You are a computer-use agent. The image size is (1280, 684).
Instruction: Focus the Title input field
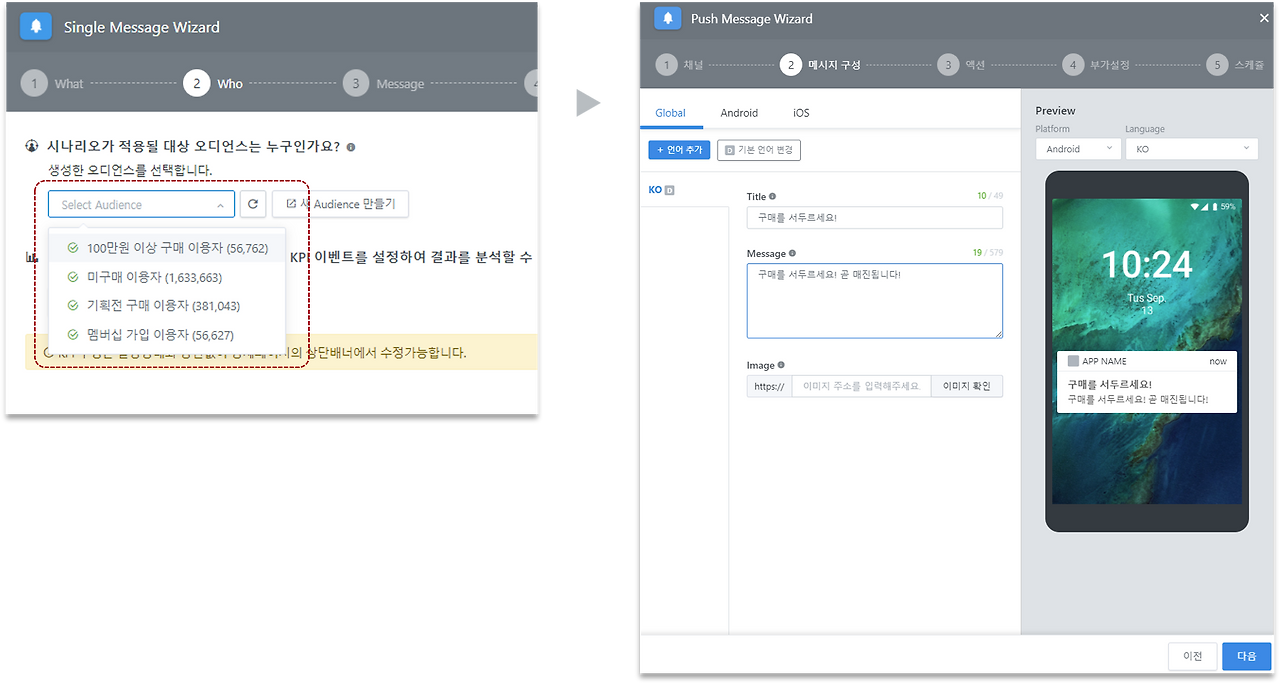[x=874, y=218]
